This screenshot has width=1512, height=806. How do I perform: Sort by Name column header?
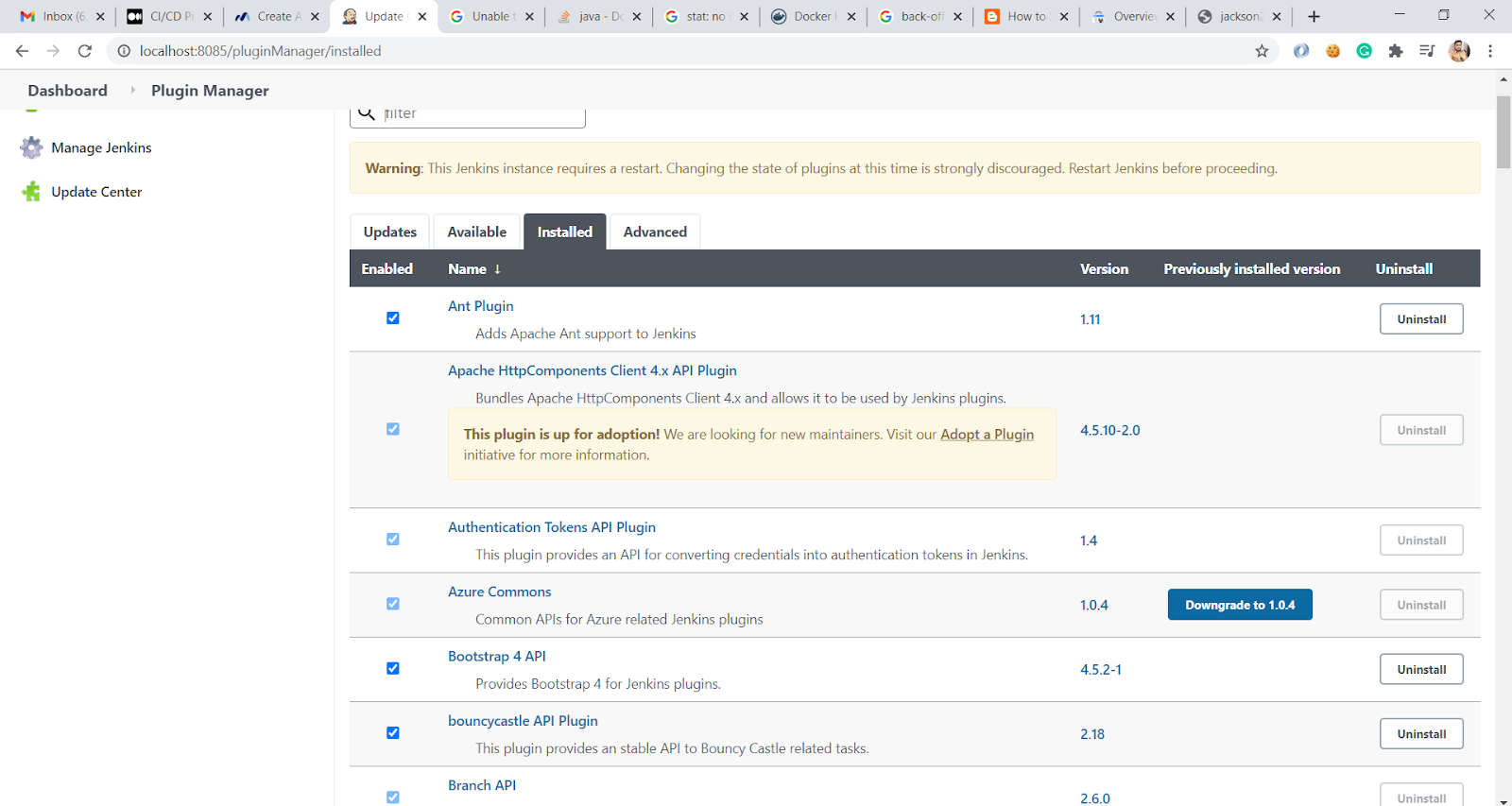(x=474, y=269)
